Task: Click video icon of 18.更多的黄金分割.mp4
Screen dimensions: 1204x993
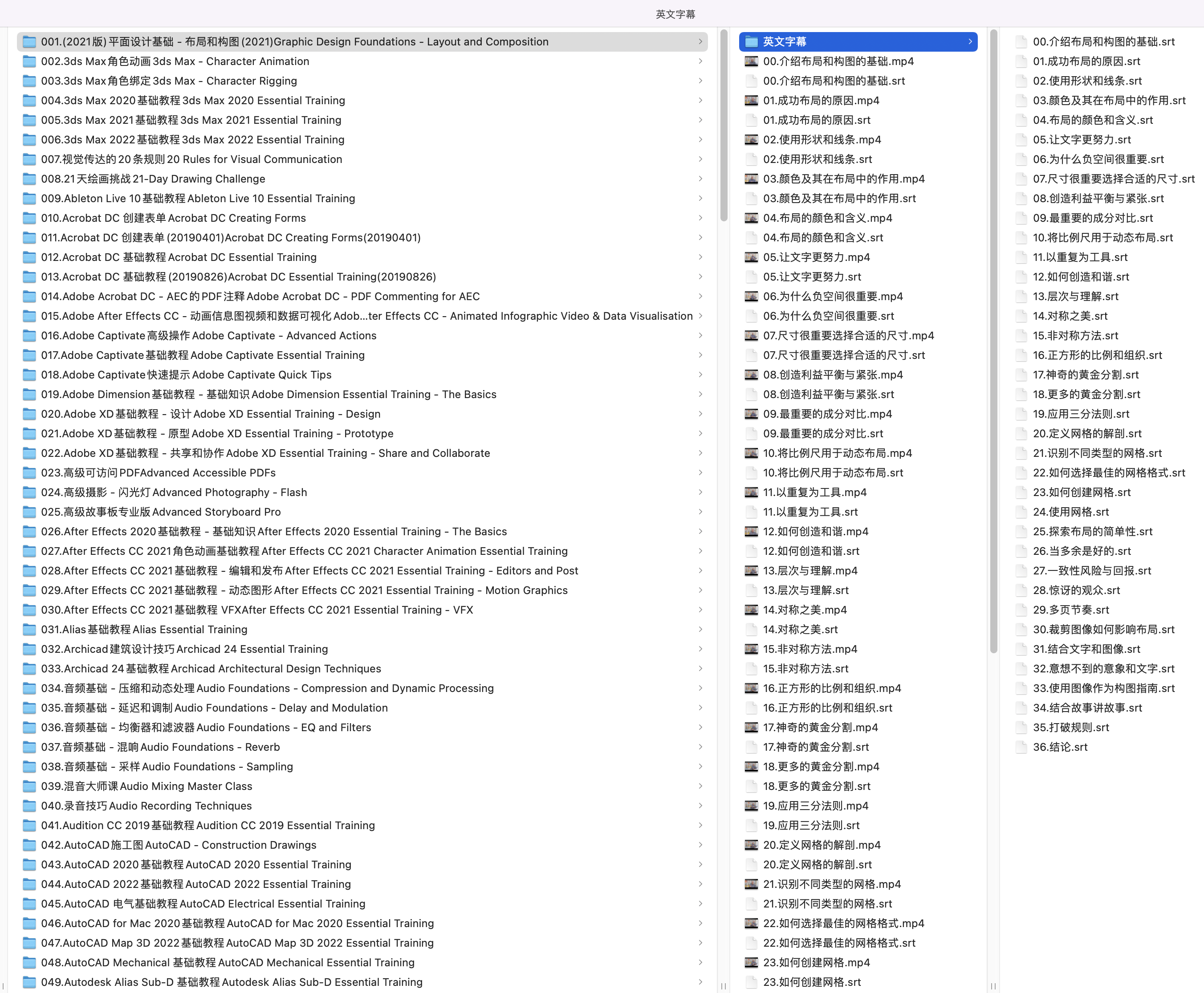Action: 752,766
